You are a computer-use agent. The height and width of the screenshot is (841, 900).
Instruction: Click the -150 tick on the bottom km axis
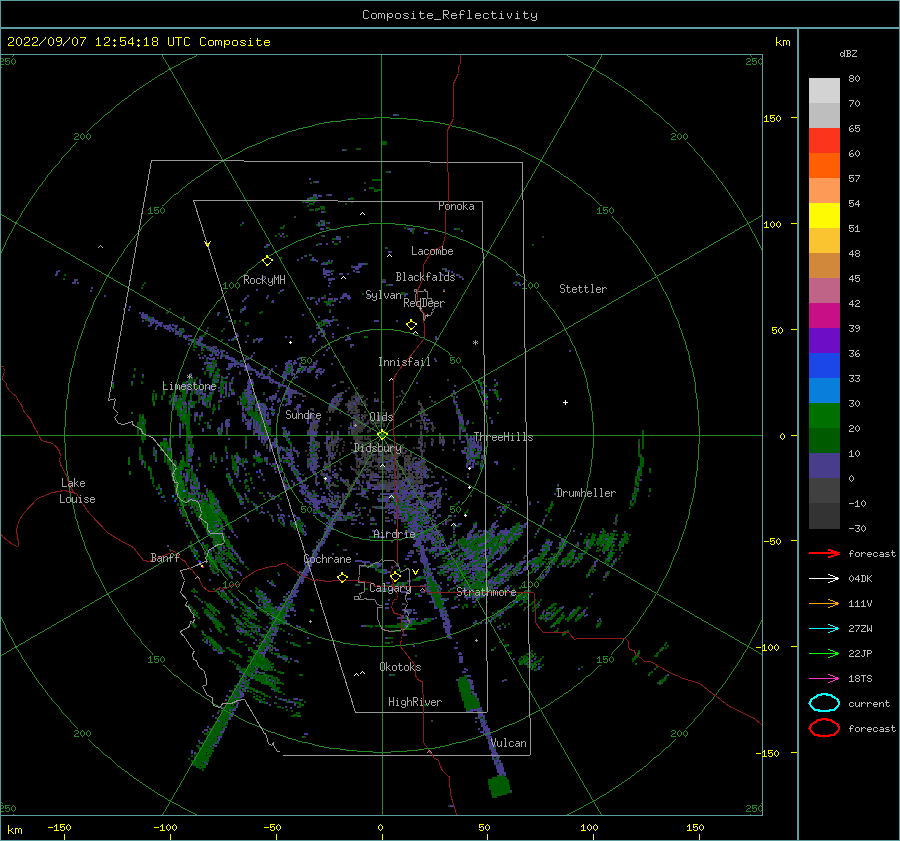click(59, 827)
